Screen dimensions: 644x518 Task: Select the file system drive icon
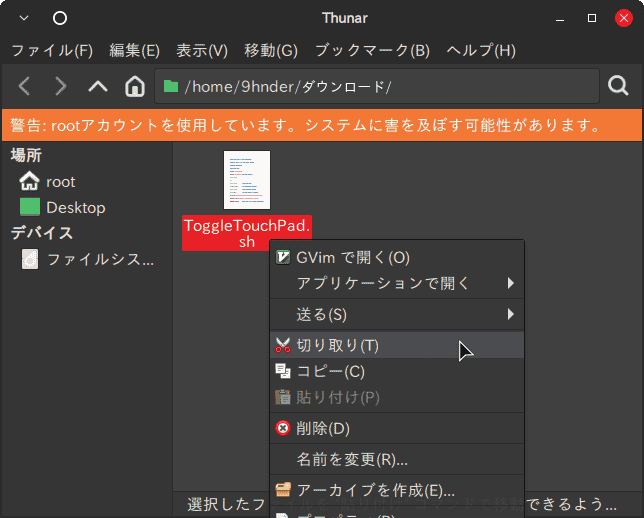pyautogui.click(x=30, y=259)
